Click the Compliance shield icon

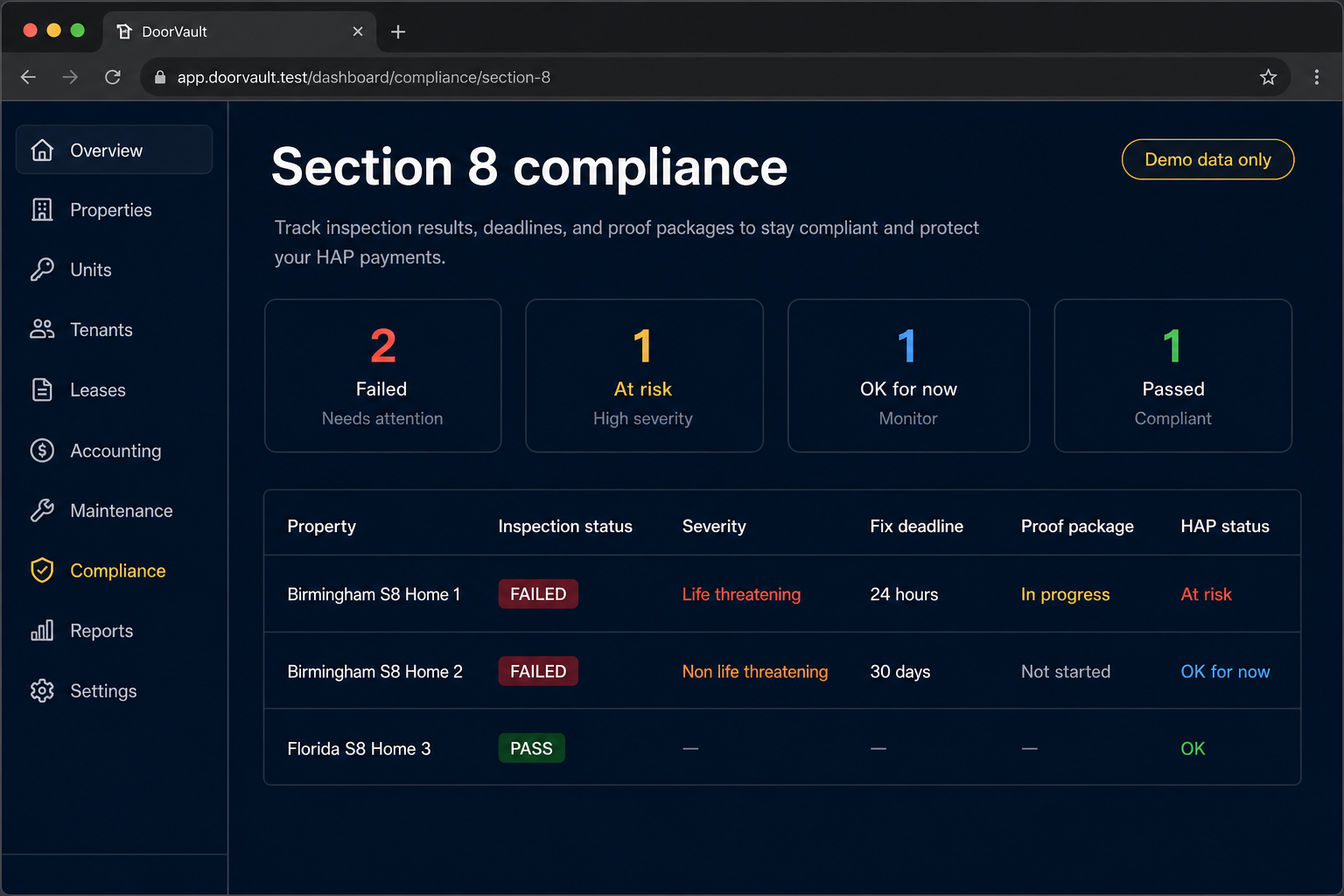tap(42, 570)
